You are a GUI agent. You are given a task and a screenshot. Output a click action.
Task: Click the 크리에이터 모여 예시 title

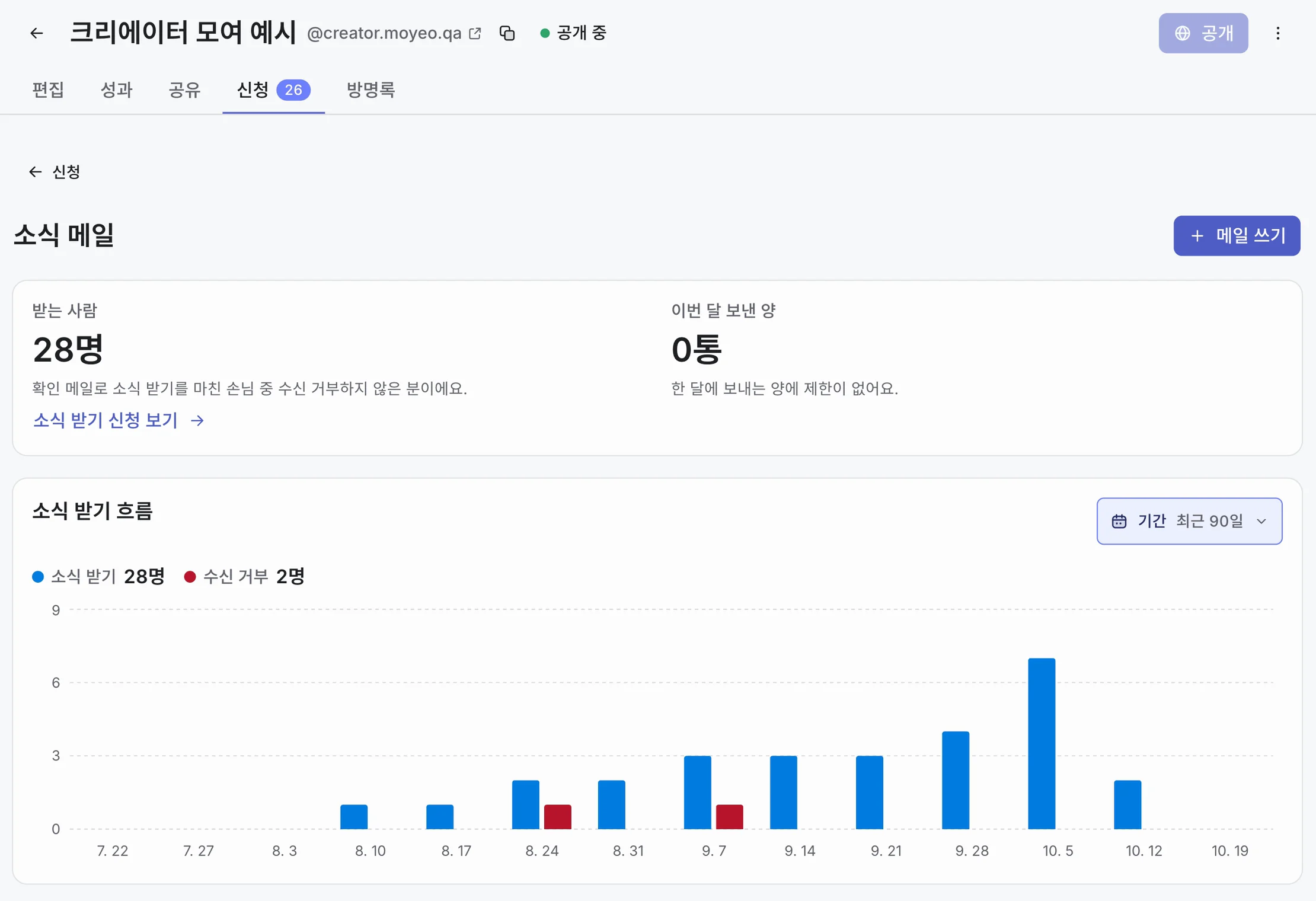[x=183, y=33]
